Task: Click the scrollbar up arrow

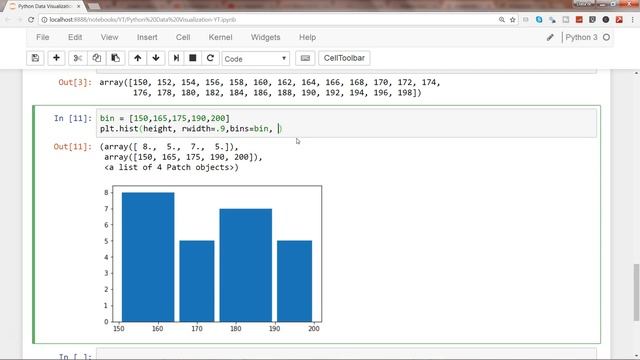Action: coord(636,73)
